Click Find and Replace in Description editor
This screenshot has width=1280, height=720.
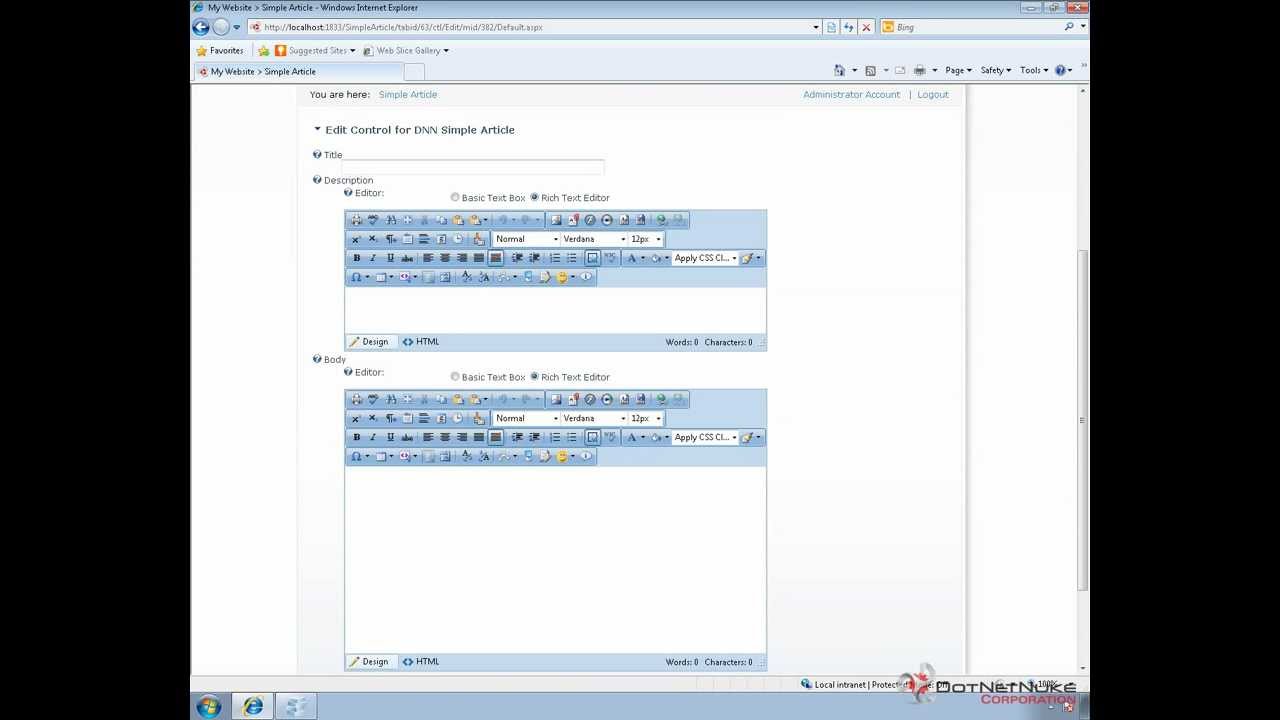pyautogui.click(x=391, y=220)
